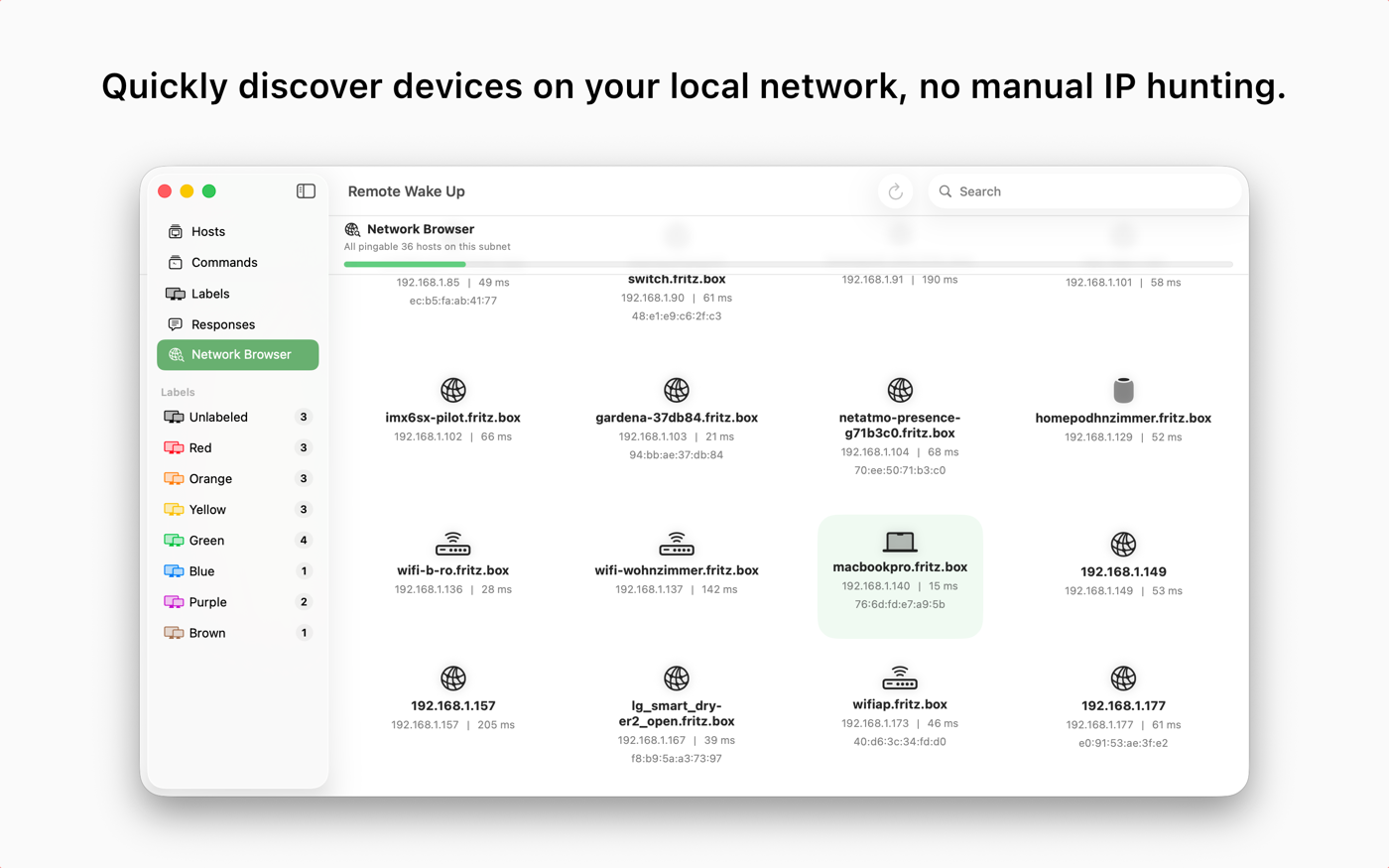Select Network Browser in the sidebar
The height and width of the screenshot is (868, 1389).
click(x=237, y=355)
